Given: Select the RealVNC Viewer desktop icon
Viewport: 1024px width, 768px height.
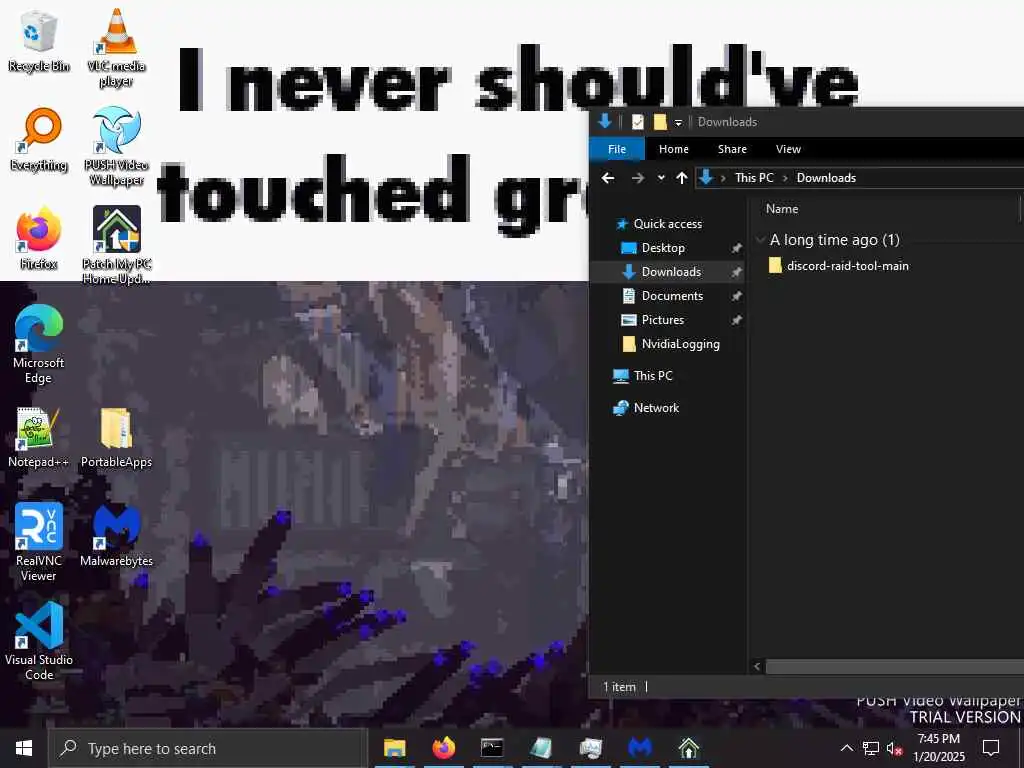Looking at the screenshot, I should tap(39, 542).
